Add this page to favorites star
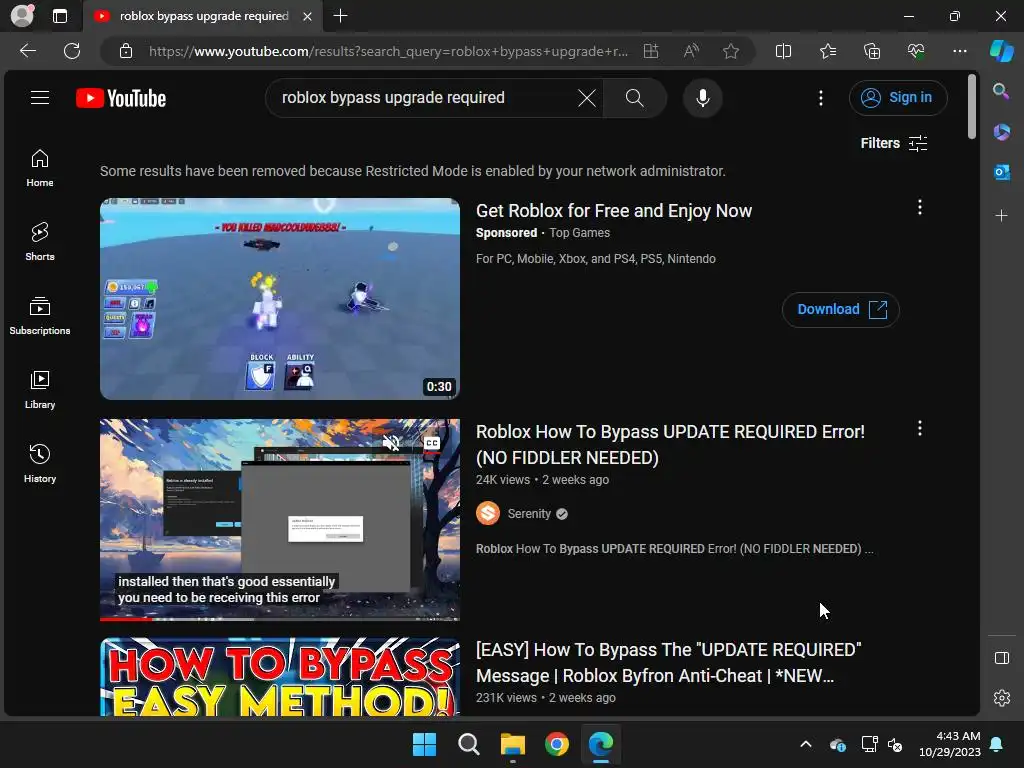 [731, 51]
